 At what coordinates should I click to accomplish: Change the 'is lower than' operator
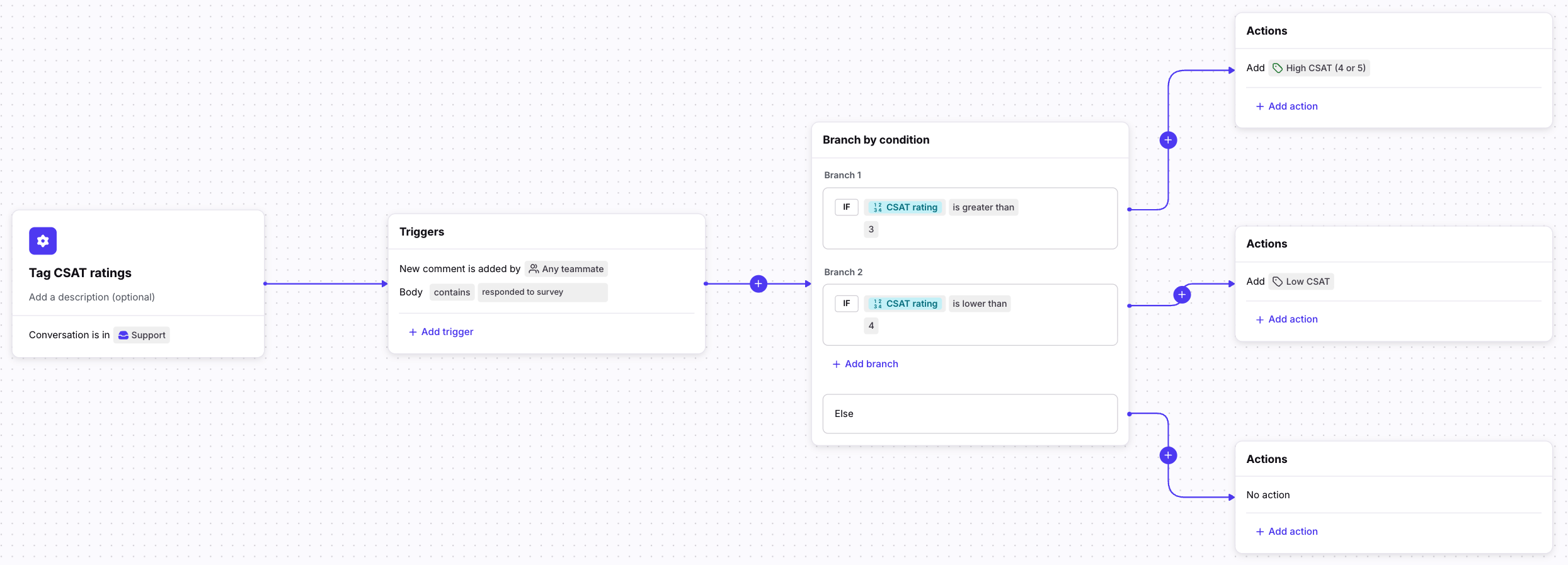click(x=979, y=304)
